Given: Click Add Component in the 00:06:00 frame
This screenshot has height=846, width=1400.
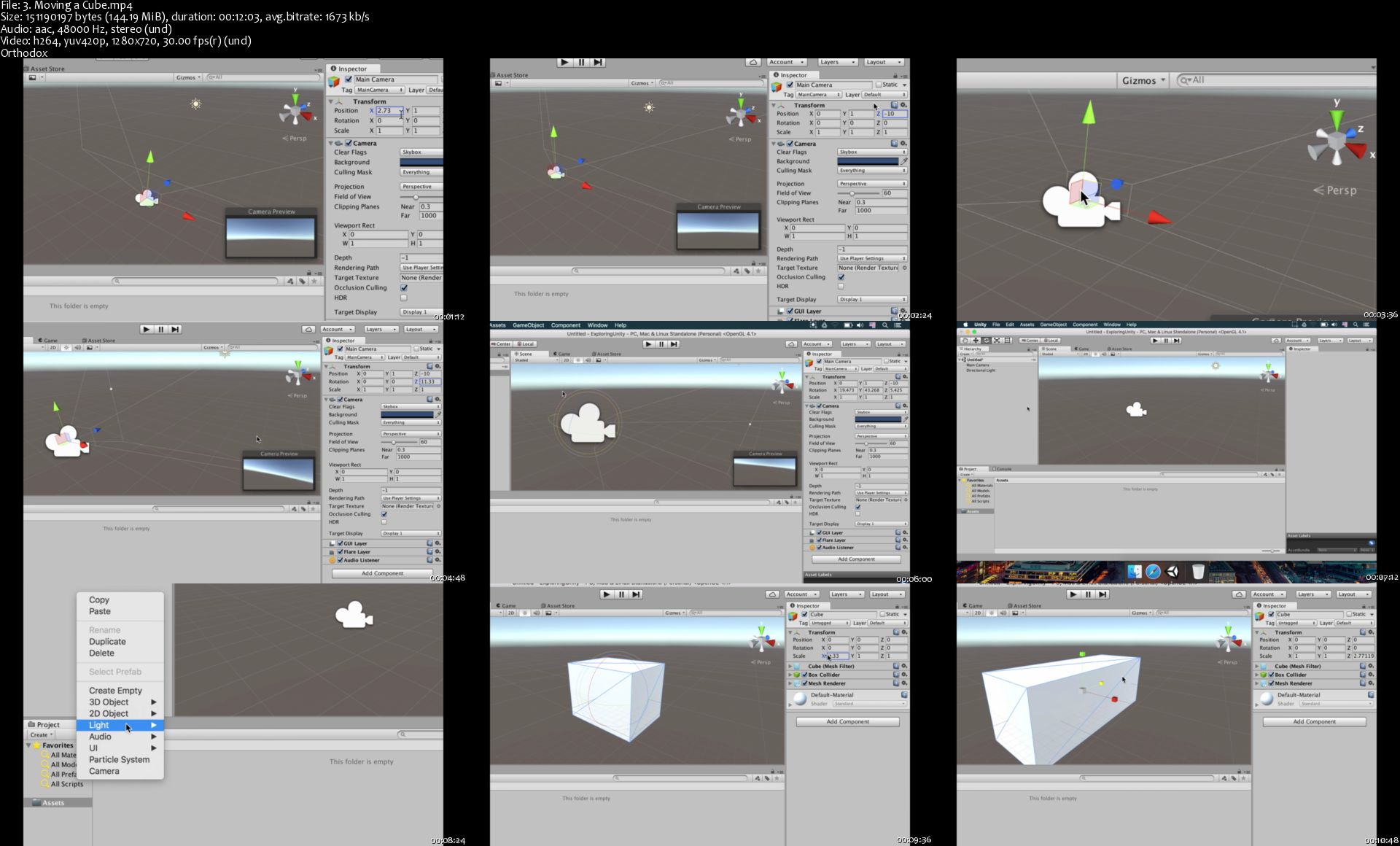Looking at the screenshot, I should [x=856, y=559].
